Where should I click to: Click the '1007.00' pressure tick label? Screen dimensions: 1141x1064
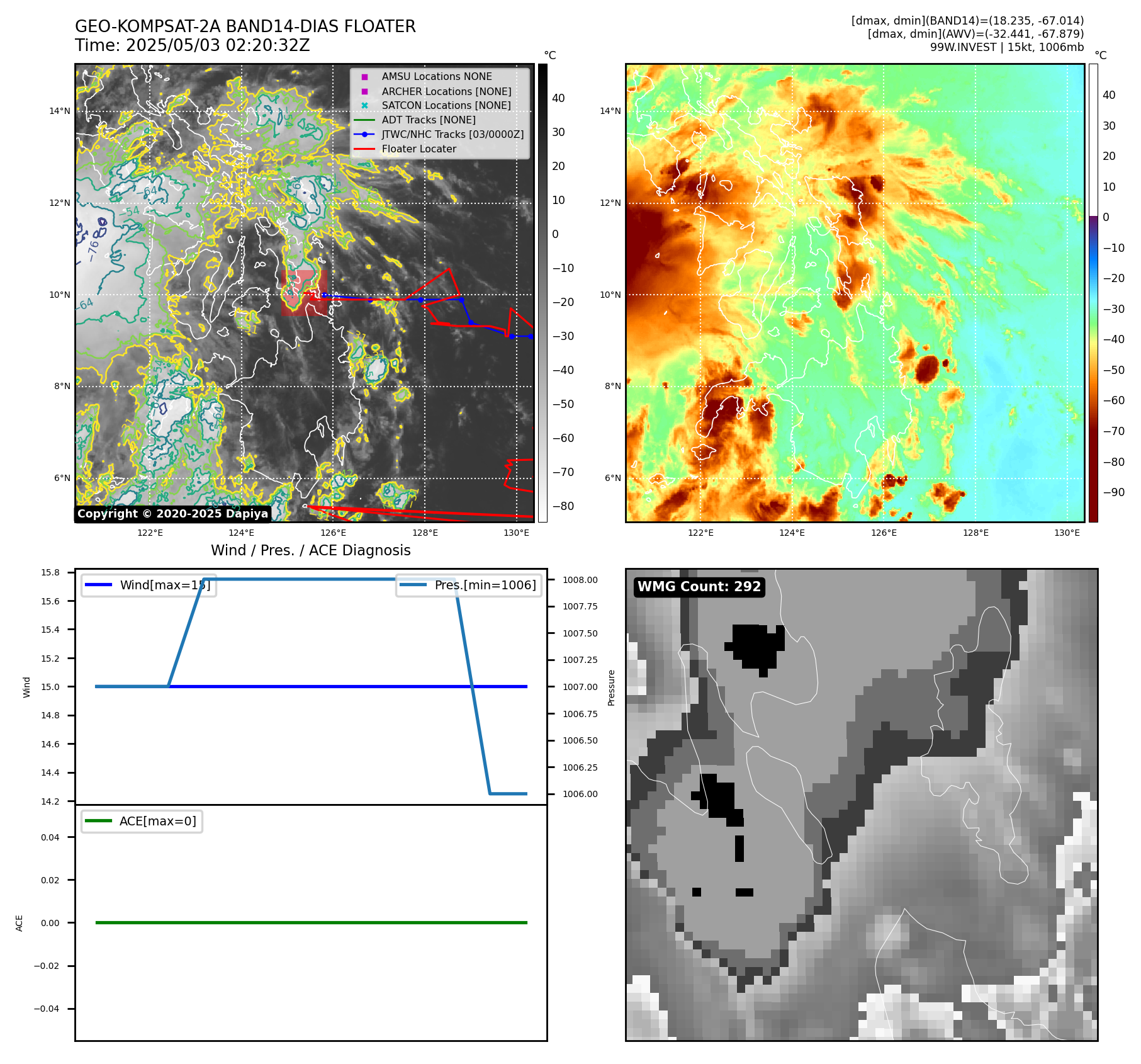580,687
